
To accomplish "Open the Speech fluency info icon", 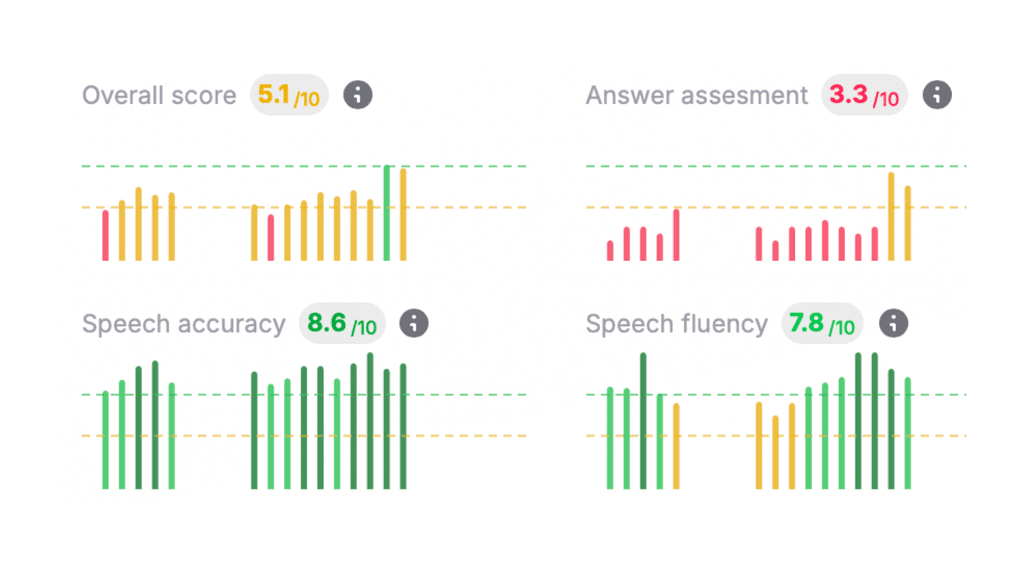I will pos(893,323).
